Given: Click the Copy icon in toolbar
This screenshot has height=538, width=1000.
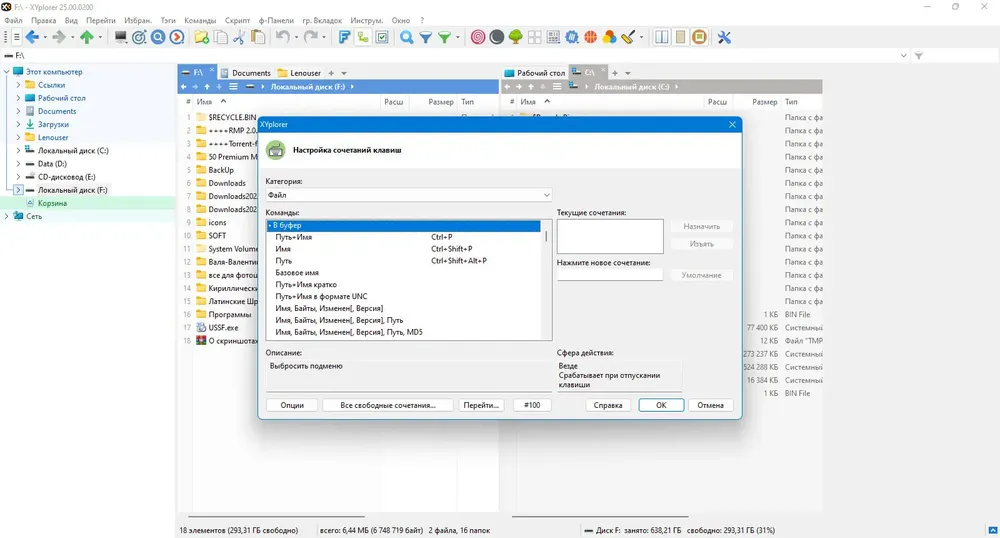Looking at the screenshot, I should tap(221, 38).
